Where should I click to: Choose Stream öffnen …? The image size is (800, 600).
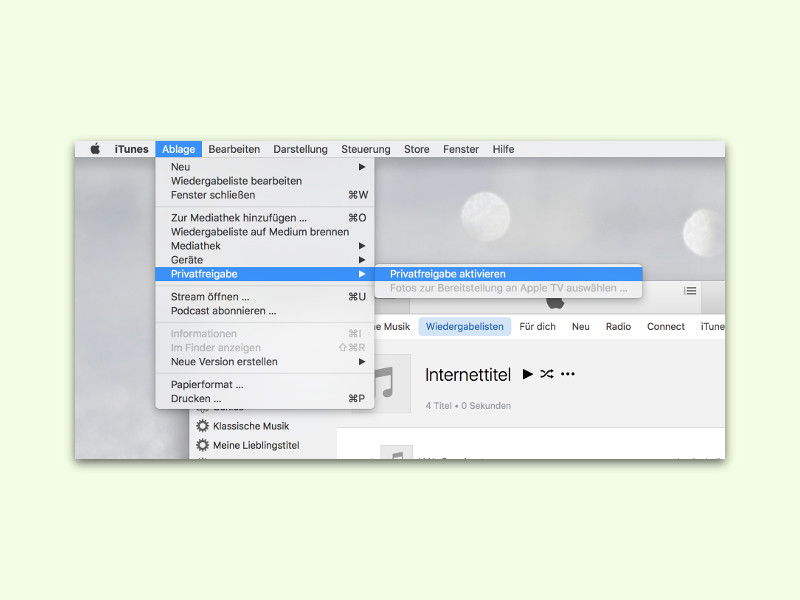pos(265,297)
